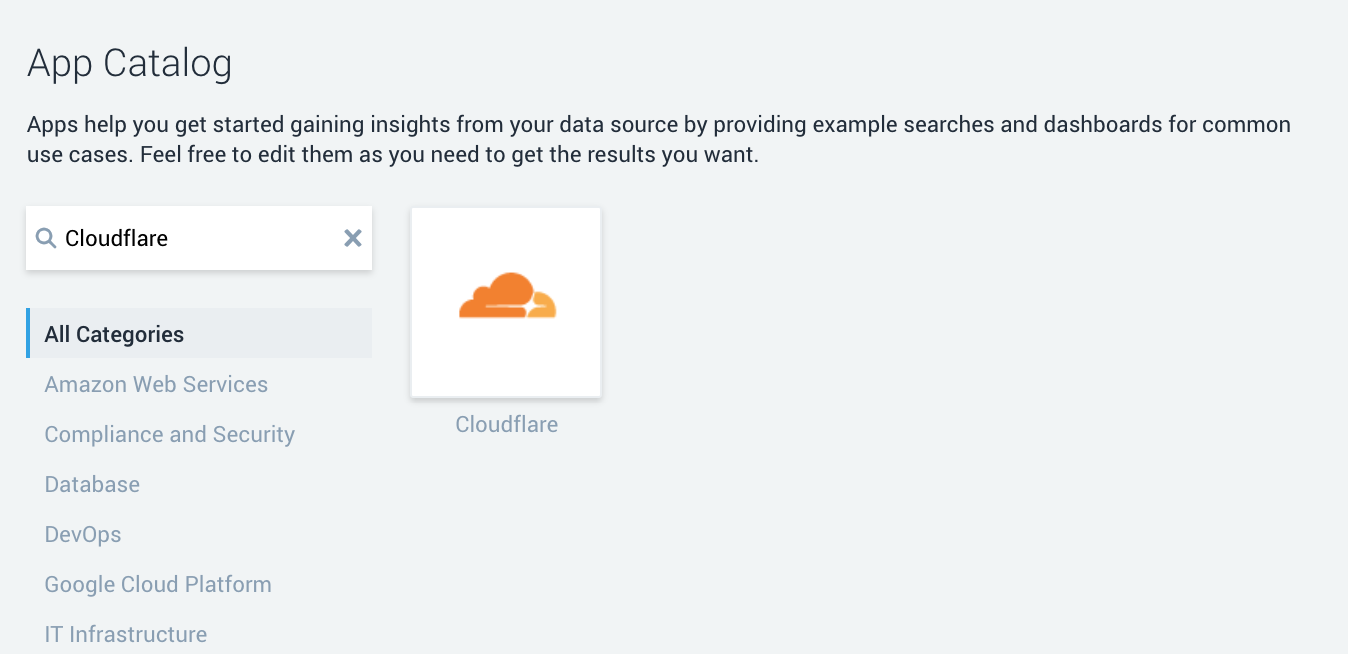The height and width of the screenshot is (654, 1348).
Task: Filter by Google Cloud Platform
Action: [x=158, y=584]
